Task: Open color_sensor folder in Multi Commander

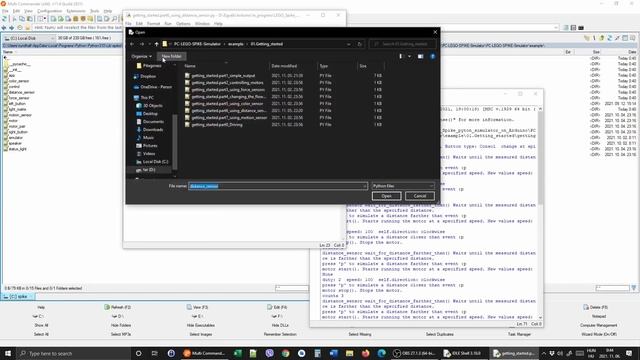Action: 19,81
